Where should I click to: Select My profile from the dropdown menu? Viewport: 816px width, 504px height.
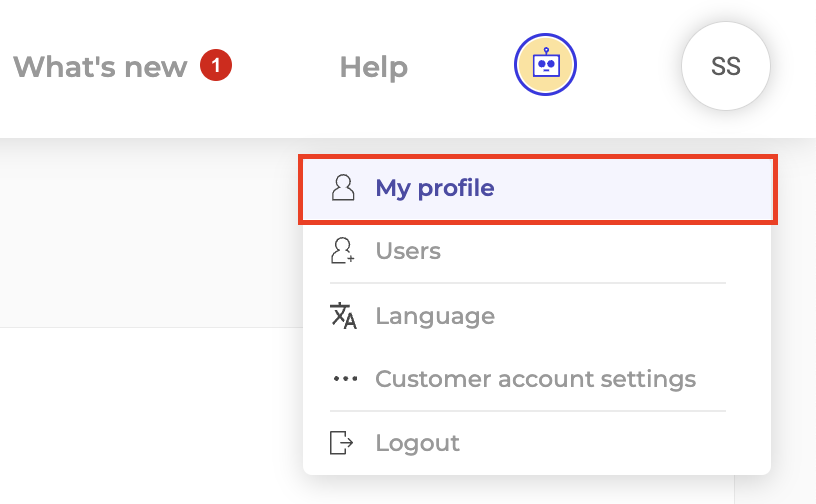click(538, 190)
